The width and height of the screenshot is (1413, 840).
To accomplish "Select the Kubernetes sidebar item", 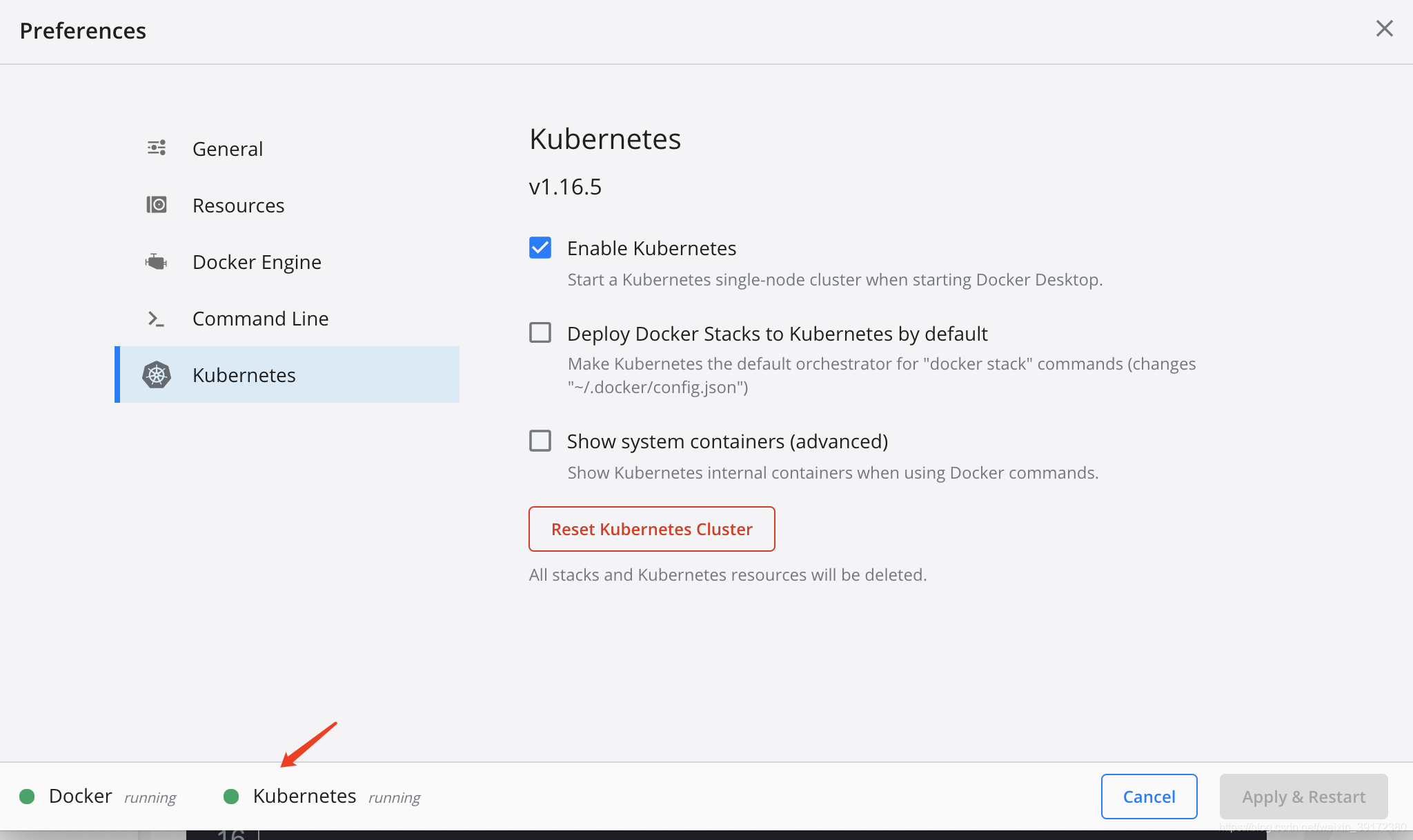I will pos(244,375).
